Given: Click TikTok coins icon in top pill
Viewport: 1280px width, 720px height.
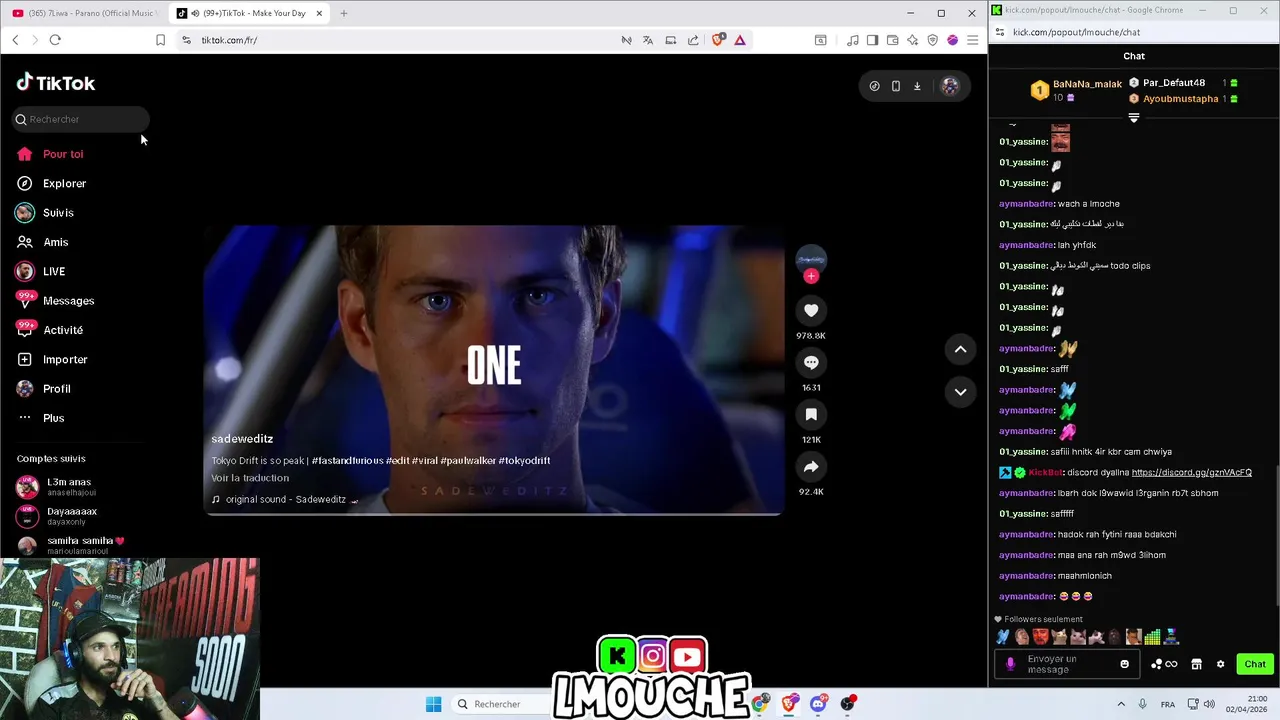Looking at the screenshot, I should point(874,86).
